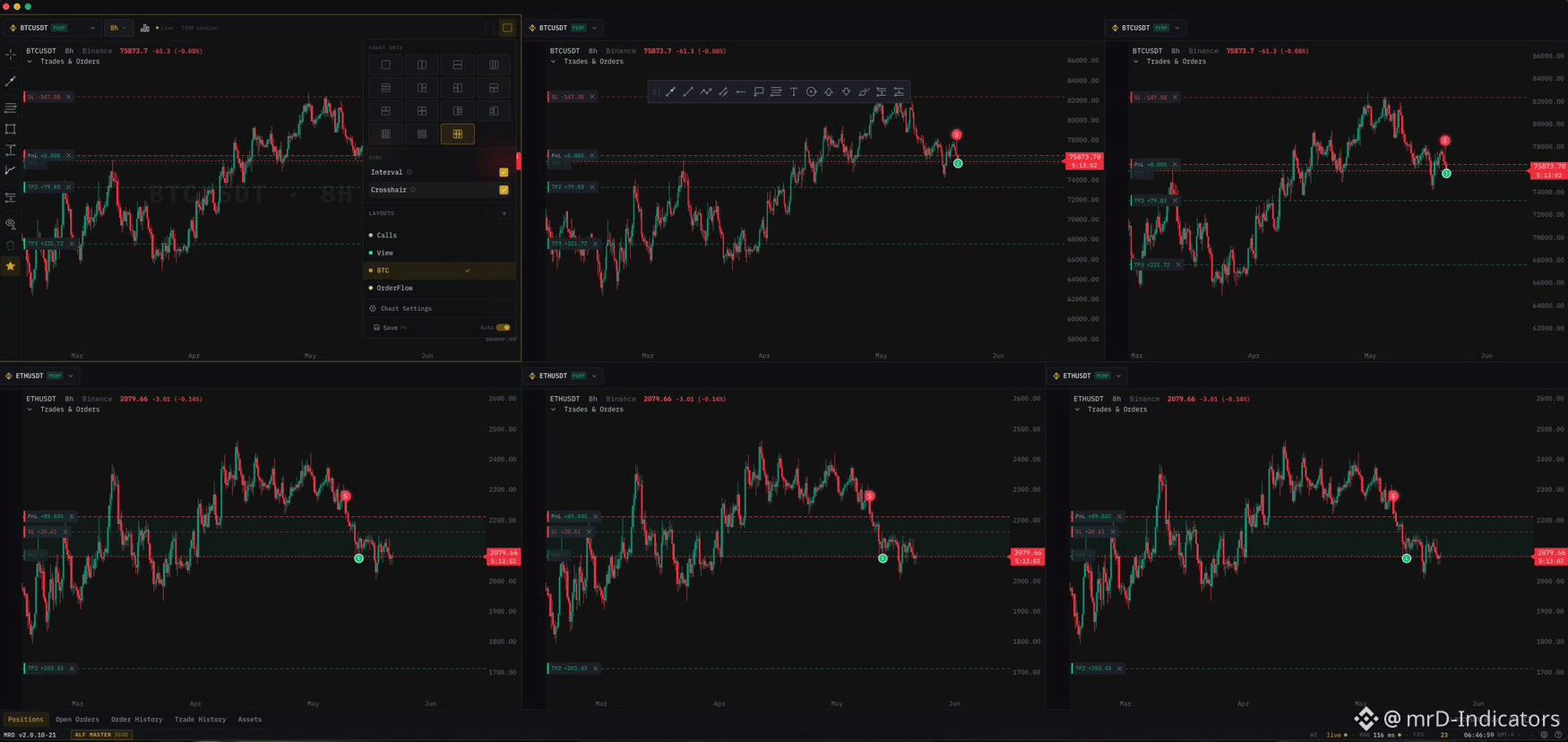Viewport: 1568px width, 742px height.
Task: Pick the horizontal line tool in floating toolbar
Action: [x=741, y=91]
